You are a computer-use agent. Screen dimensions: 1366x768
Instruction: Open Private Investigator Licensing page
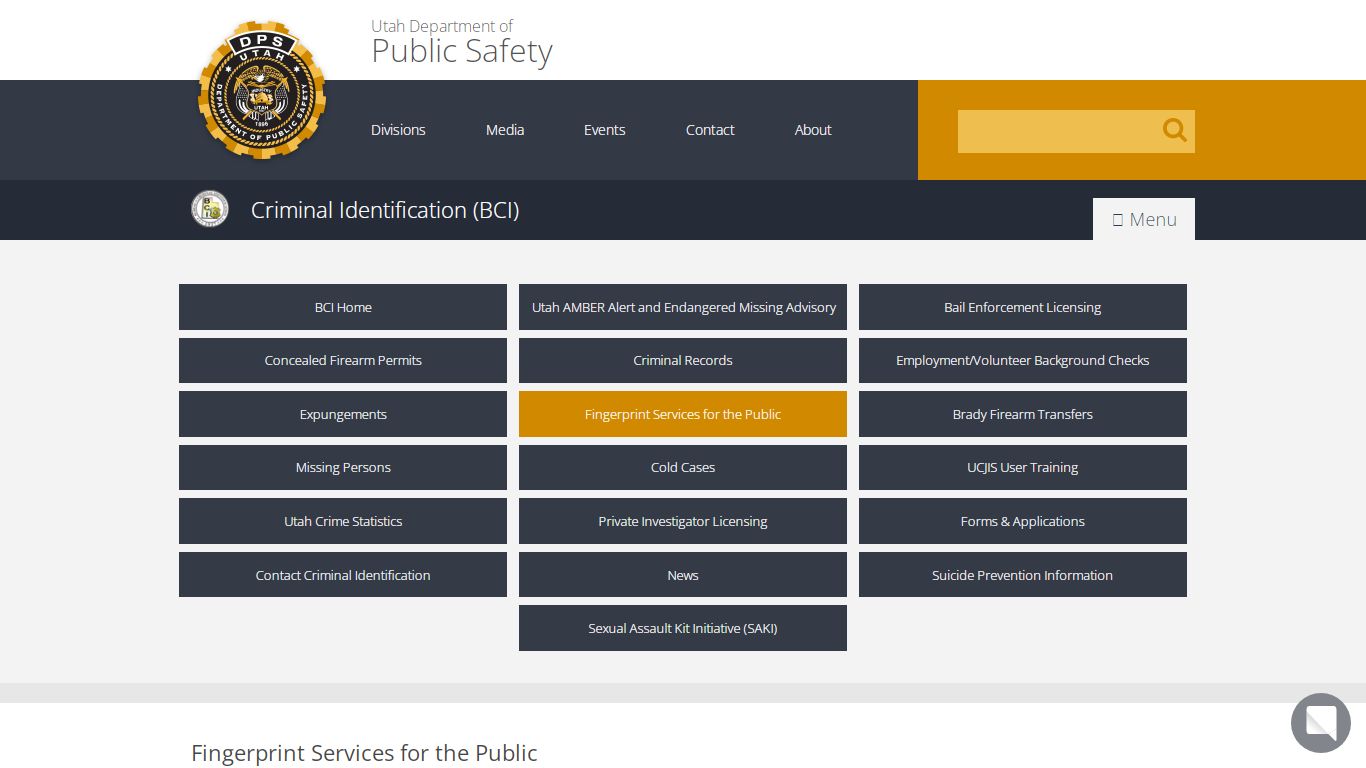[x=683, y=521]
